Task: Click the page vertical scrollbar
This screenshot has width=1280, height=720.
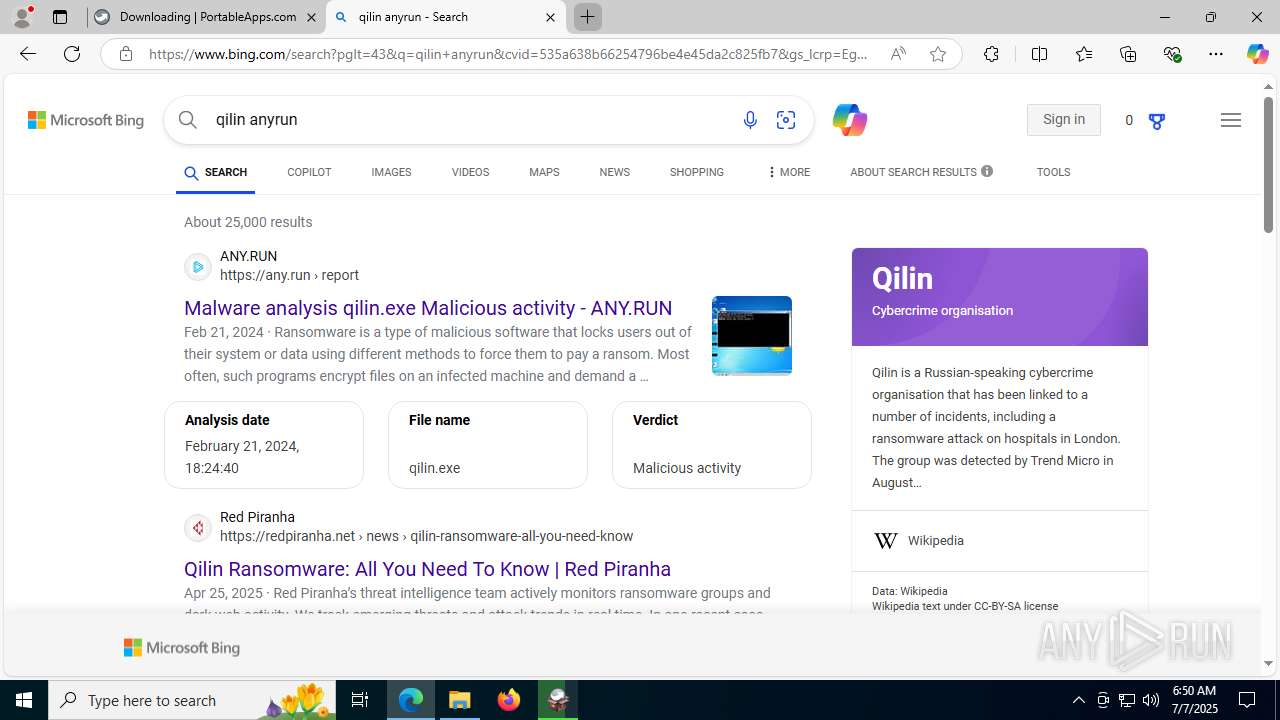Action: 1268,165
